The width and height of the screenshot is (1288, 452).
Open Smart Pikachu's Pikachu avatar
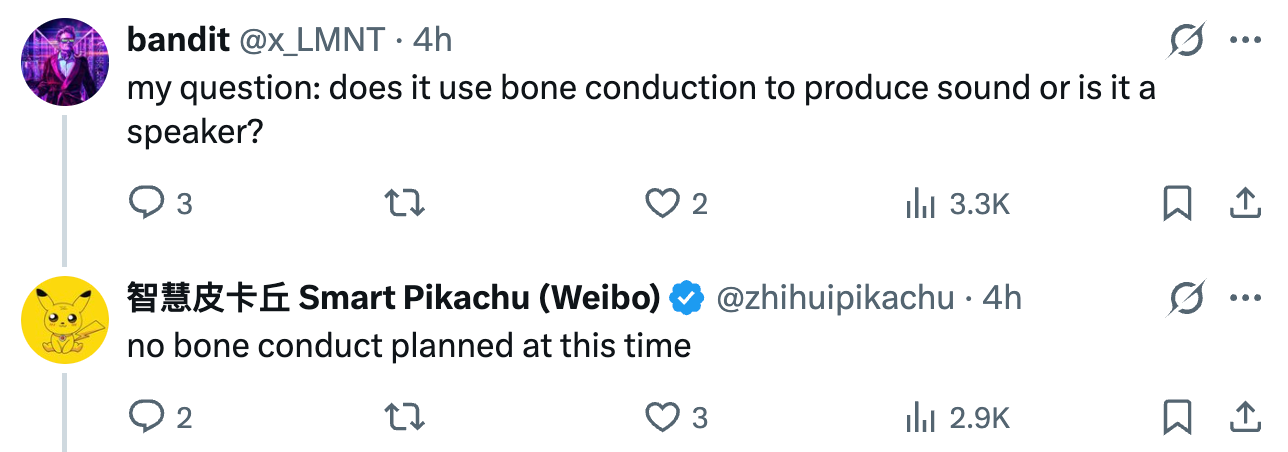(65, 320)
